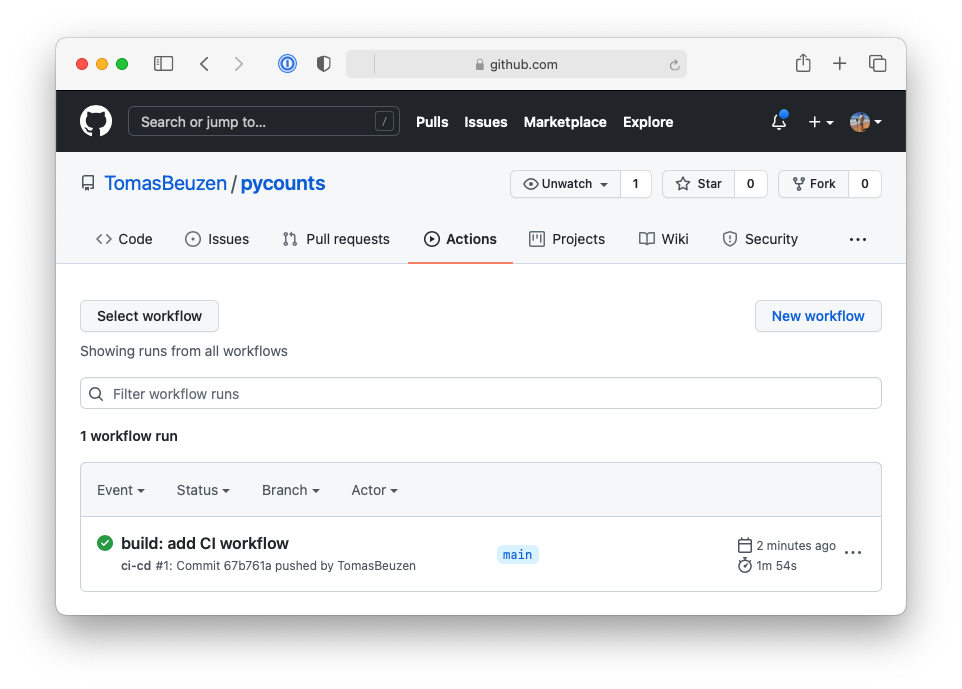Toggle the Safari sidebar icon
962x689 pixels.
[x=163, y=64]
